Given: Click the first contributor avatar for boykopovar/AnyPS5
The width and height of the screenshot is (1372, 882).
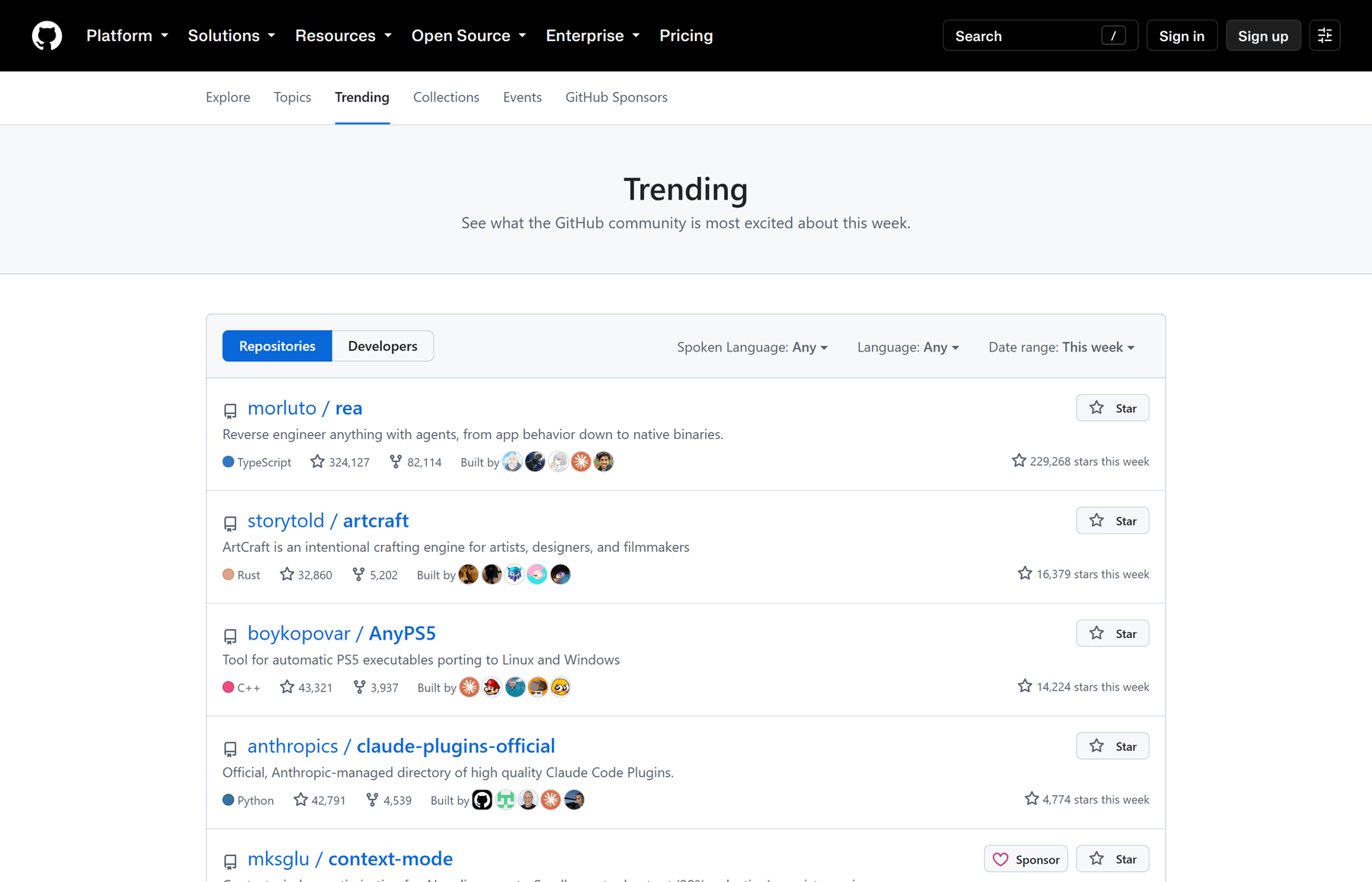Looking at the screenshot, I should [470, 688].
